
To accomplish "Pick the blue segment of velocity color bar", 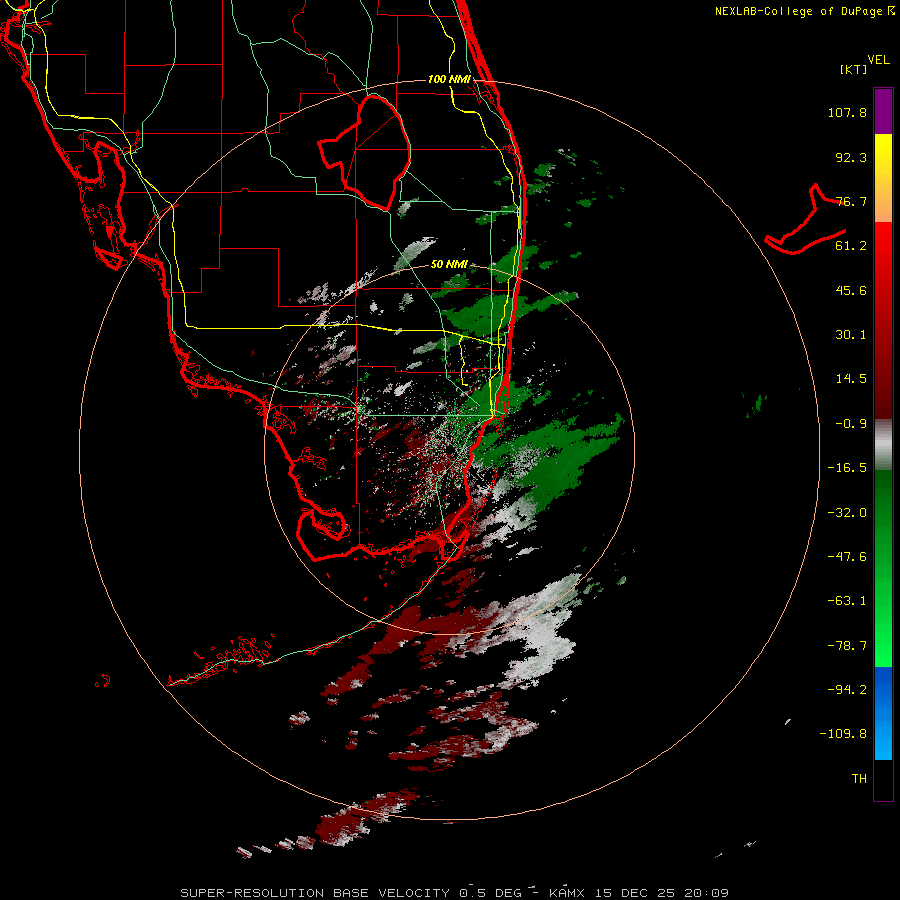I will coord(883,713).
